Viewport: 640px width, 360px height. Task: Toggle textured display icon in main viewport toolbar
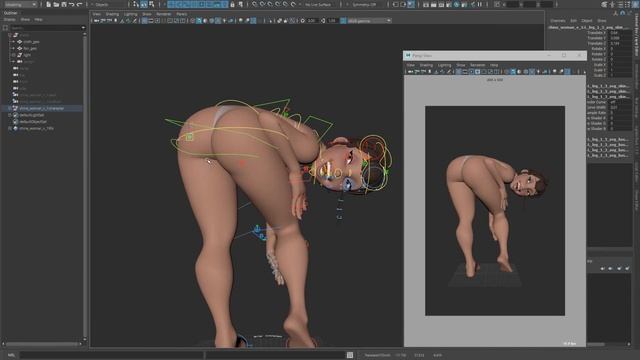tap(218, 20)
